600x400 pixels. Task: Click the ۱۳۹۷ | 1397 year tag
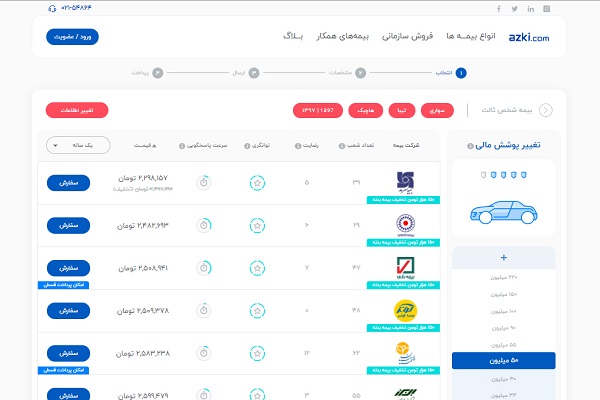pos(318,111)
